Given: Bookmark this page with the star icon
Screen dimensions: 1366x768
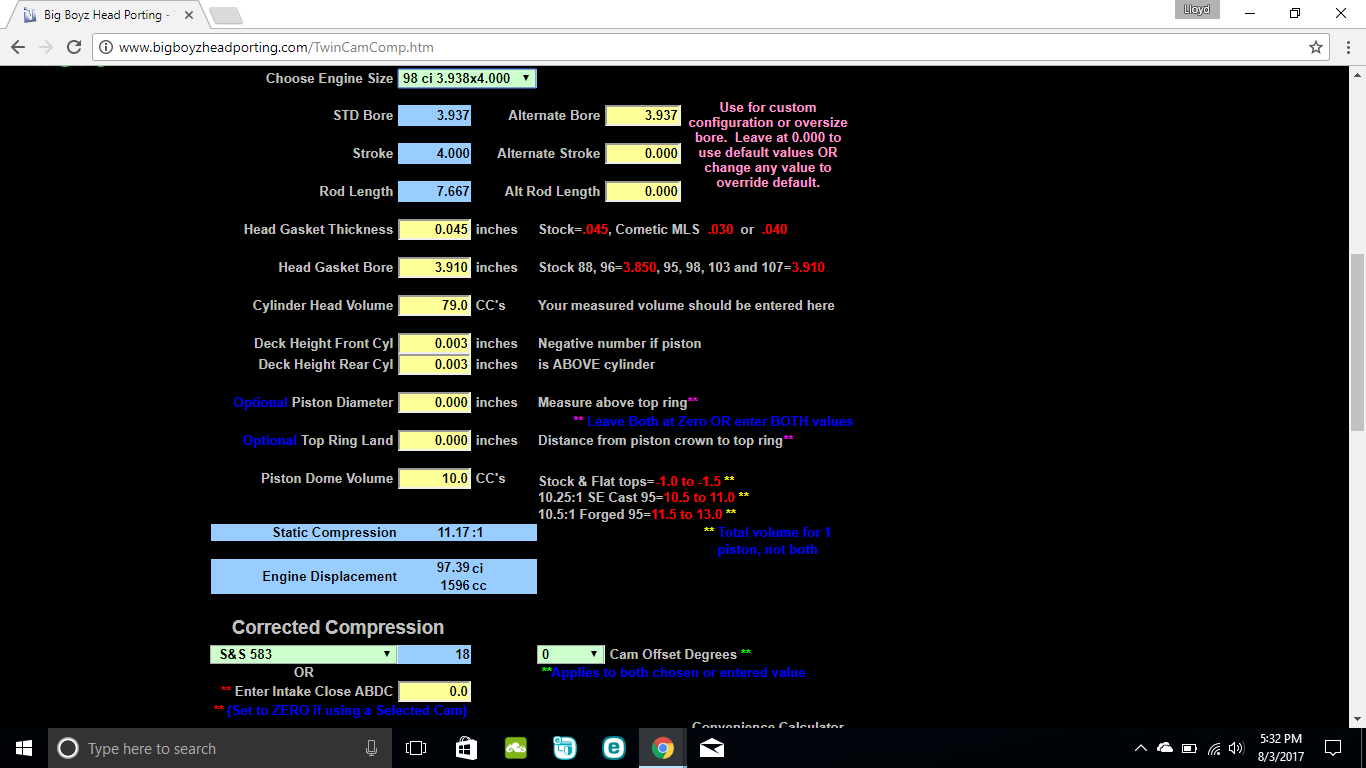Looking at the screenshot, I should 1316,47.
